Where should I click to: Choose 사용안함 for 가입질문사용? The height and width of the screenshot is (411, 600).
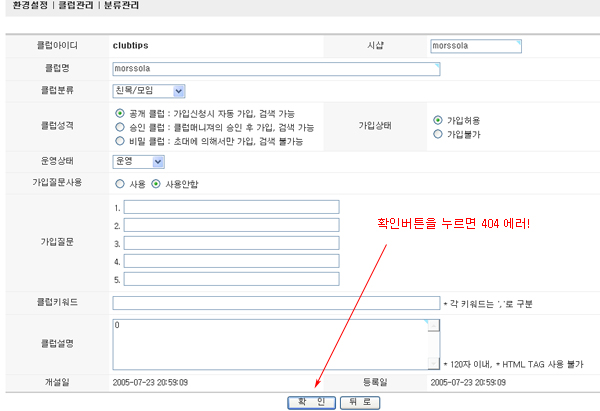[156, 184]
